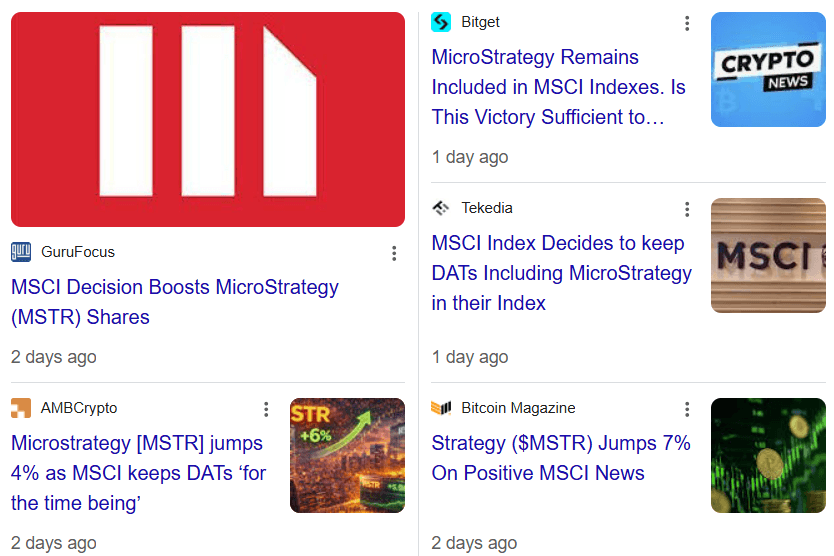Open three-dot menu for Tekedia article
834x556 pixels.
(x=687, y=209)
